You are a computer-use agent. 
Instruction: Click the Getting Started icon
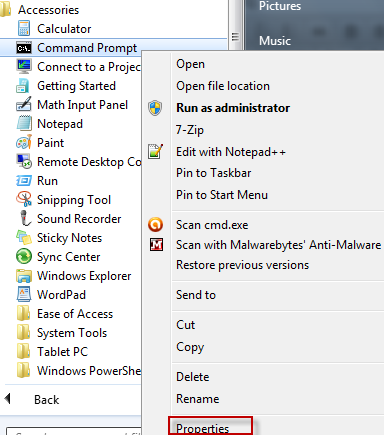pos(23,86)
